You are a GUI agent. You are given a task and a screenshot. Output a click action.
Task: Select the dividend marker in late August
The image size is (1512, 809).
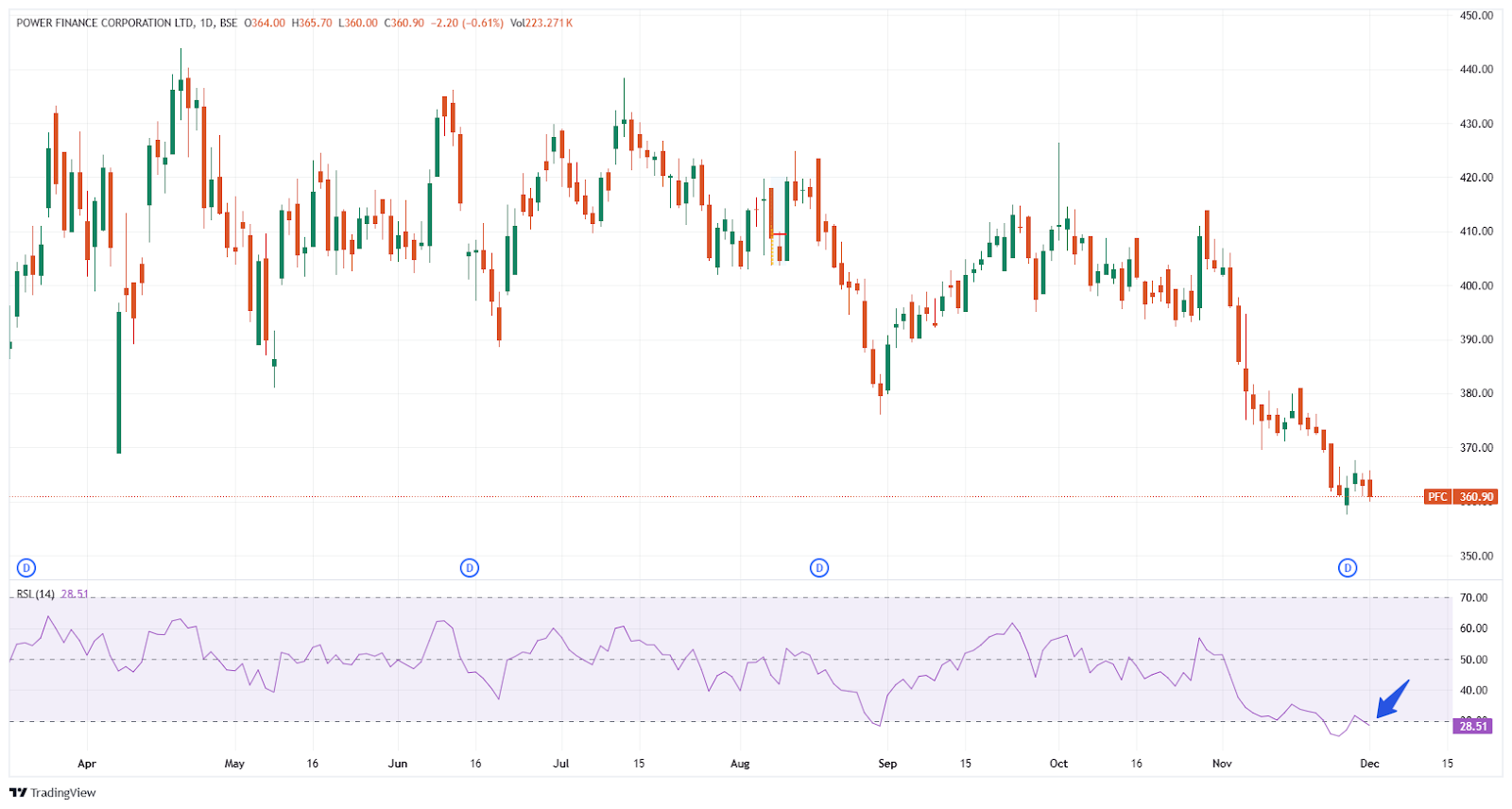[x=819, y=568]
